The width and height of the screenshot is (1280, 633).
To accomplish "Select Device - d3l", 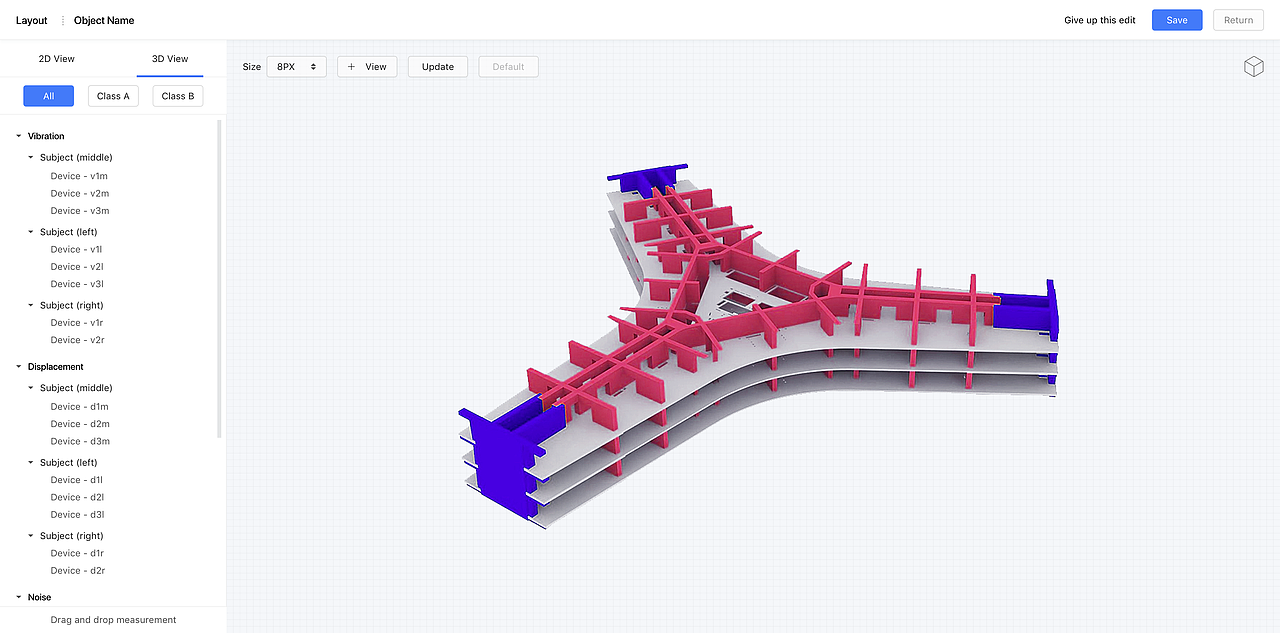I will pos(77,515).
